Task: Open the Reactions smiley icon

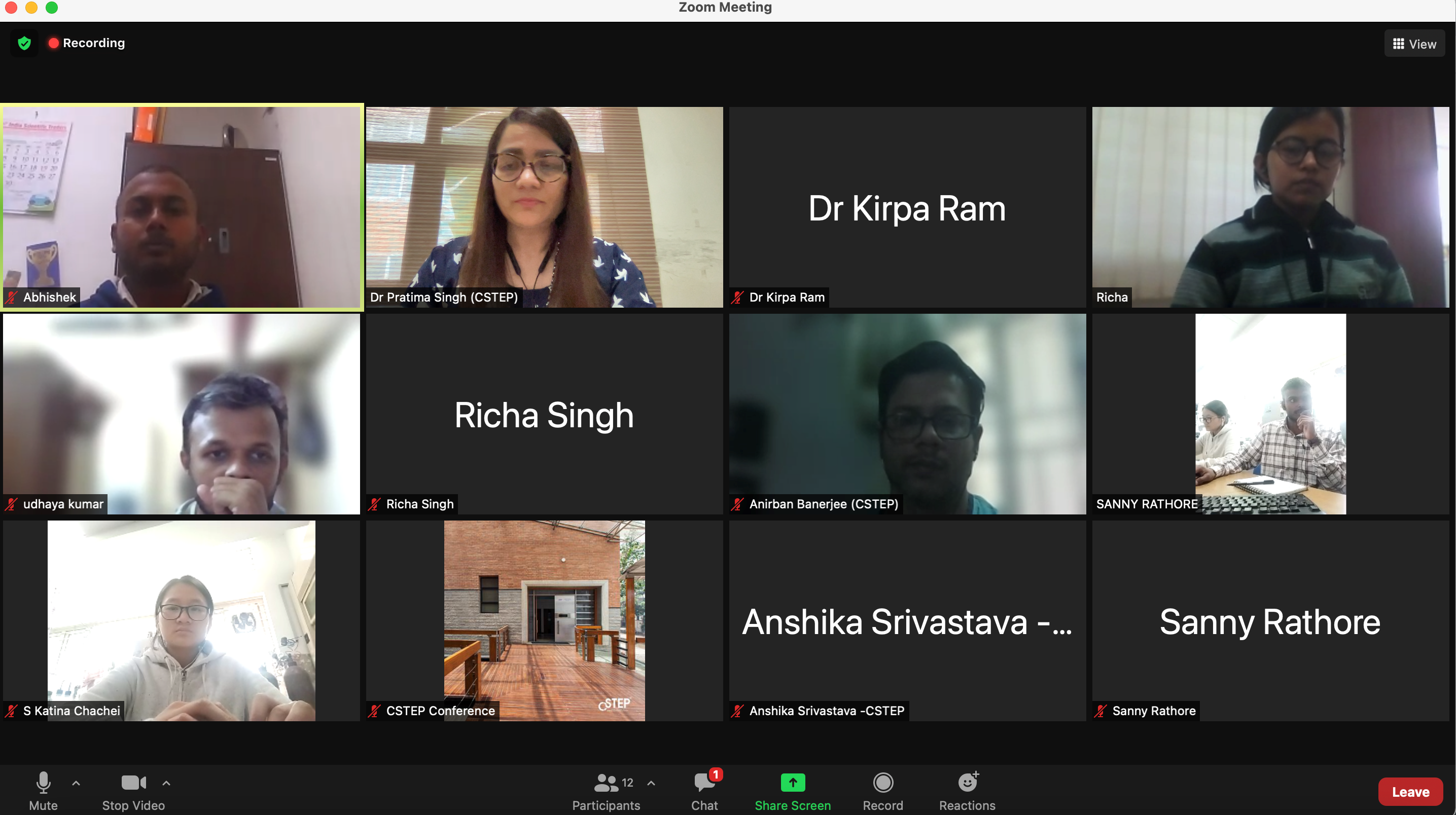Action: pos(967,783)
